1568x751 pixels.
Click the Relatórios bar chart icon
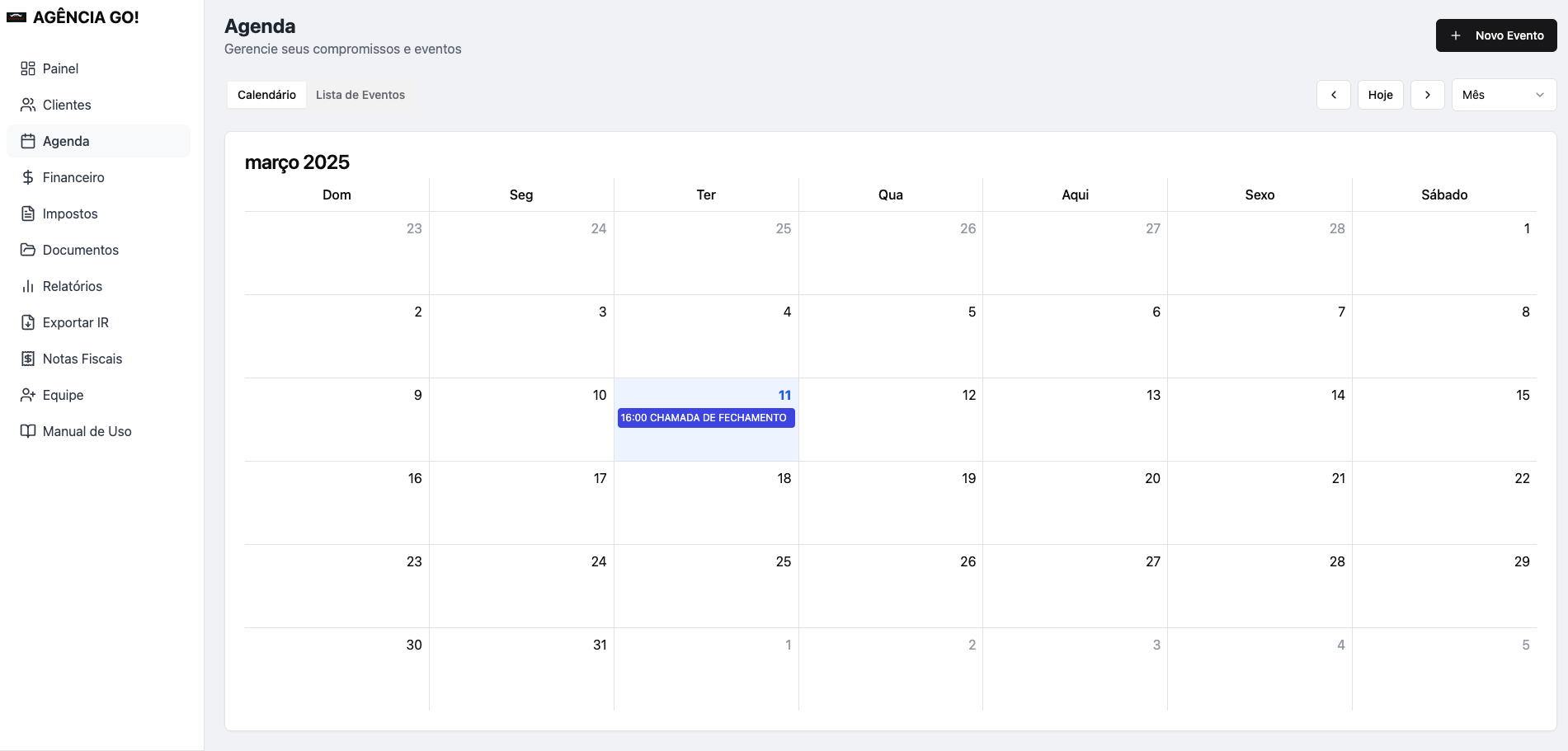point(28,286)
